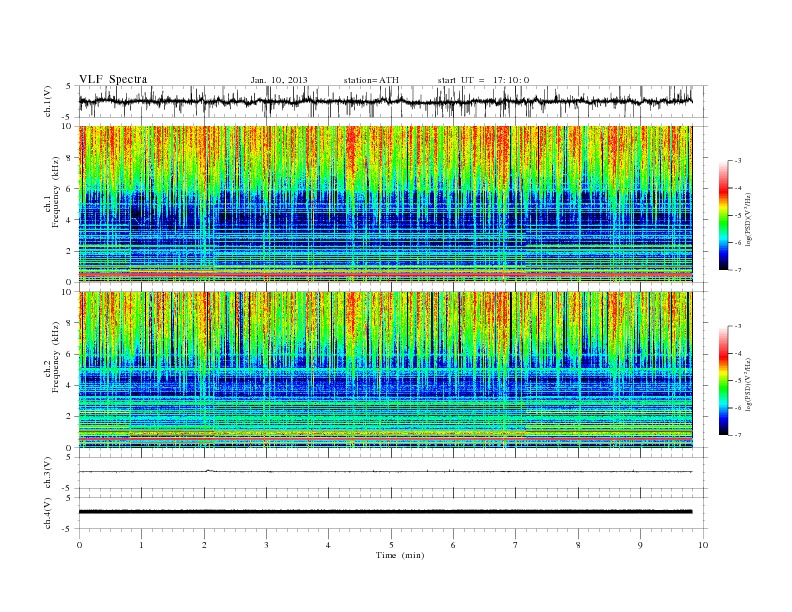792x612 pixels.
Task: Click the bottom time axis tick label "10"
Action: (703, 545)
